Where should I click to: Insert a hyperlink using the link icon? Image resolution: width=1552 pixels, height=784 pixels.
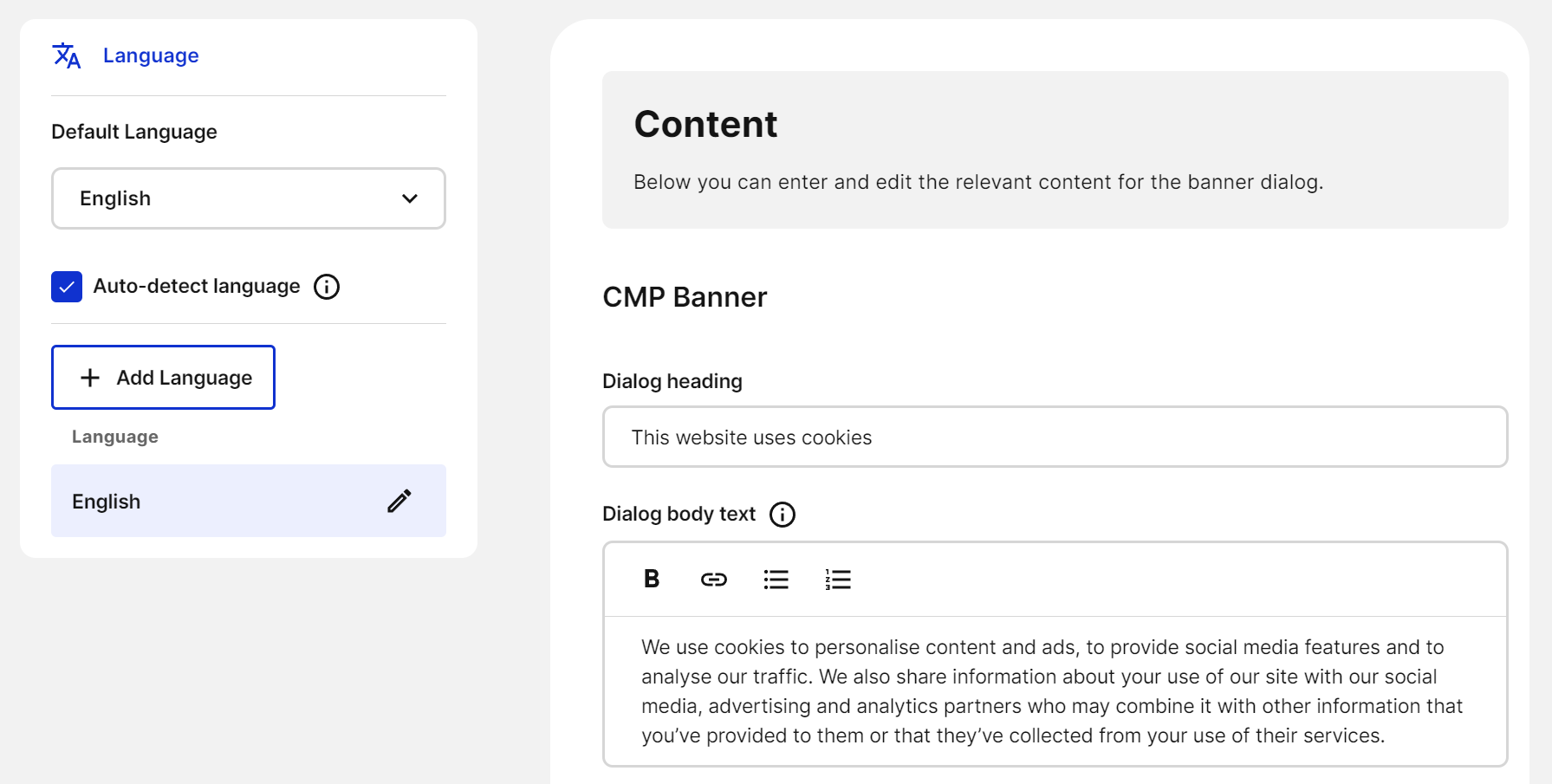[x=714, y=580]
